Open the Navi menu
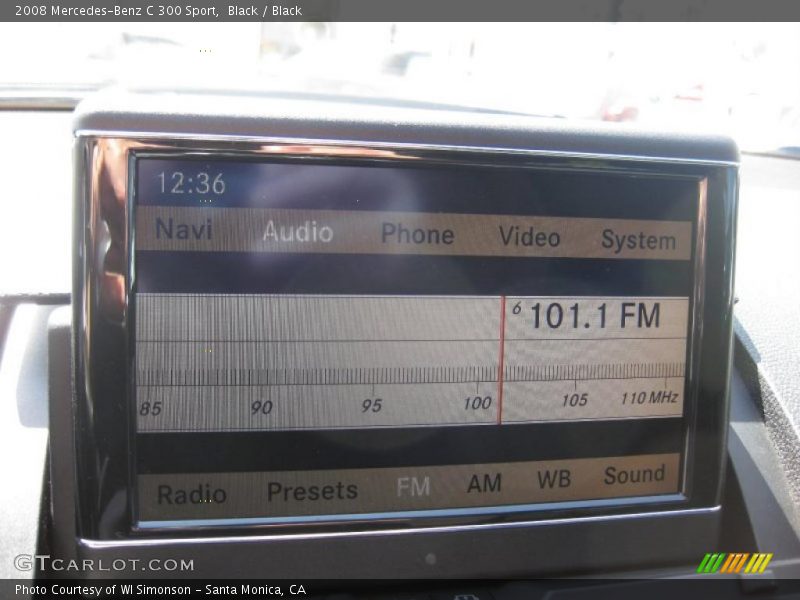 (184, 229)
